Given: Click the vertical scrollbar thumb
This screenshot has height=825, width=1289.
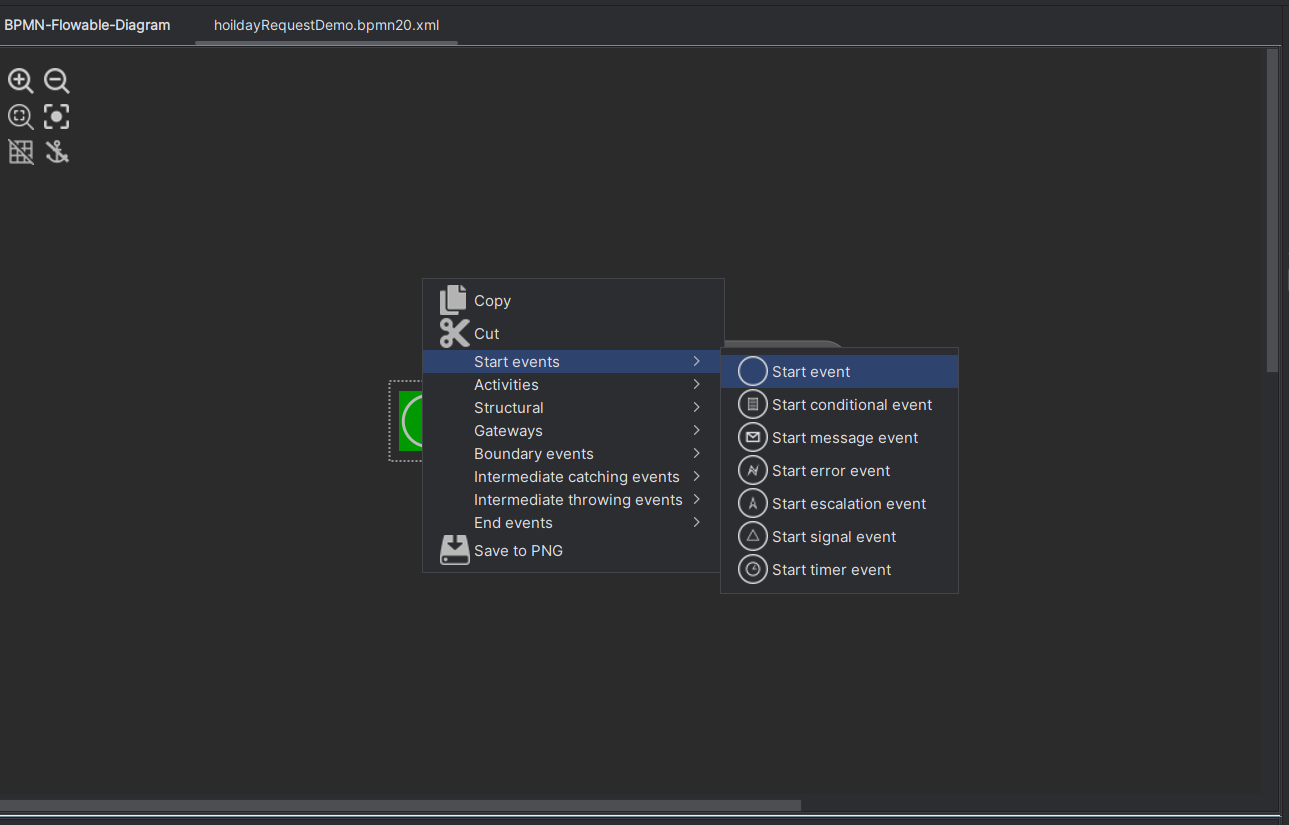Looking at the screenshot, I should click(1272, 210).
